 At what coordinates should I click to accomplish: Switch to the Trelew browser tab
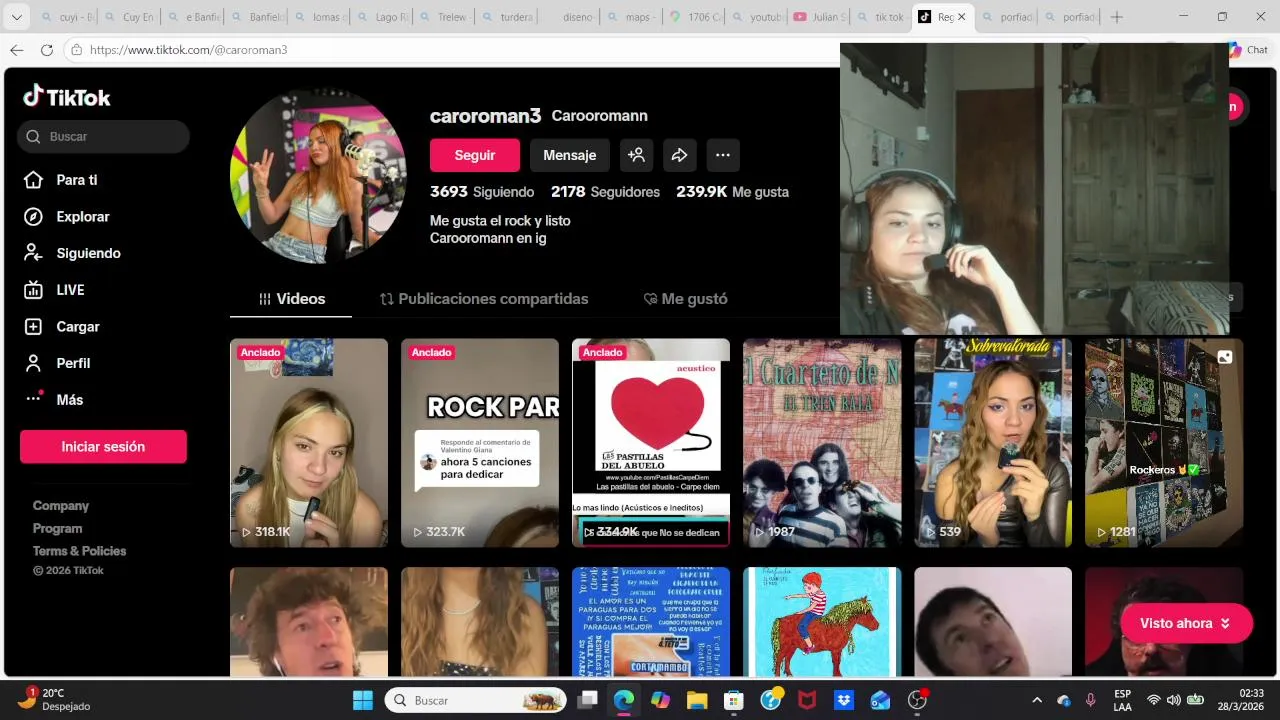[x=446, y=17]
